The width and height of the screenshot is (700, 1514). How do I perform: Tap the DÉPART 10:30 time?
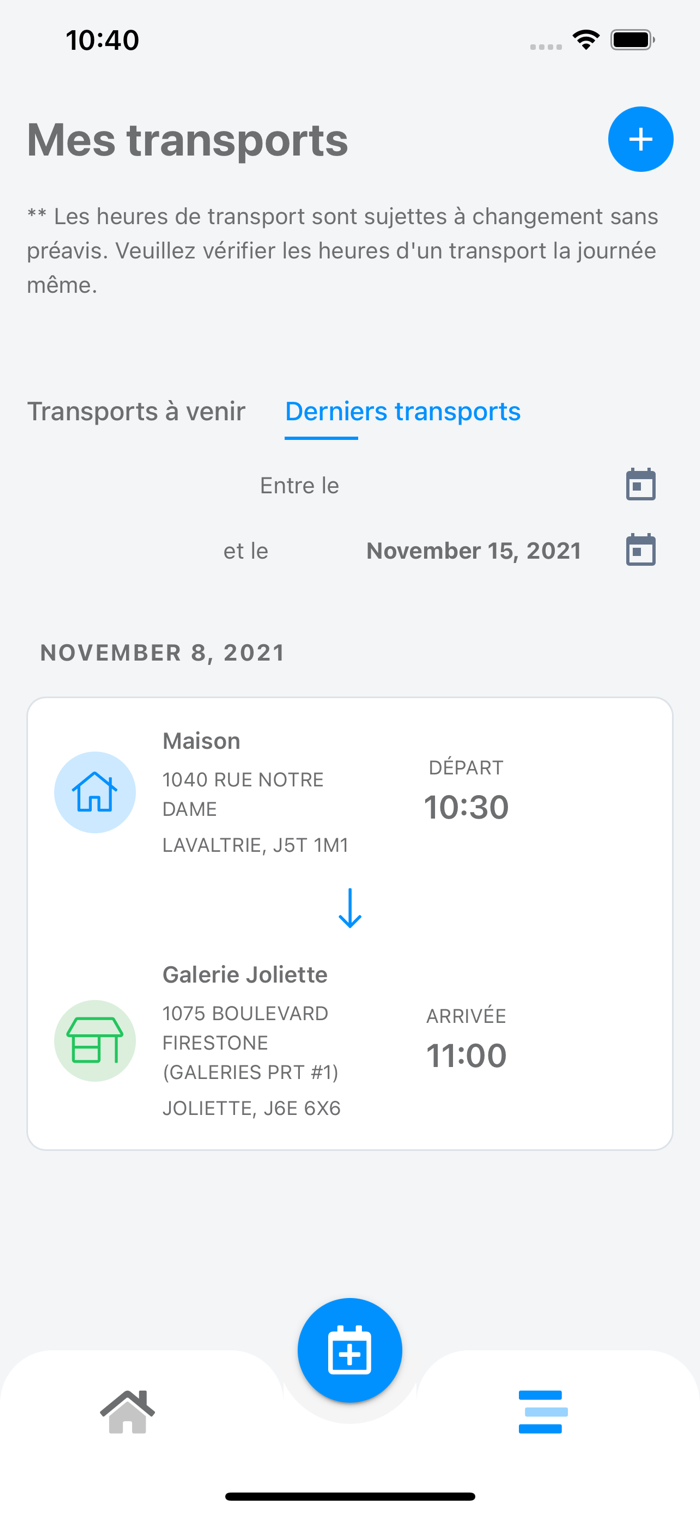[x=466, y=793]
